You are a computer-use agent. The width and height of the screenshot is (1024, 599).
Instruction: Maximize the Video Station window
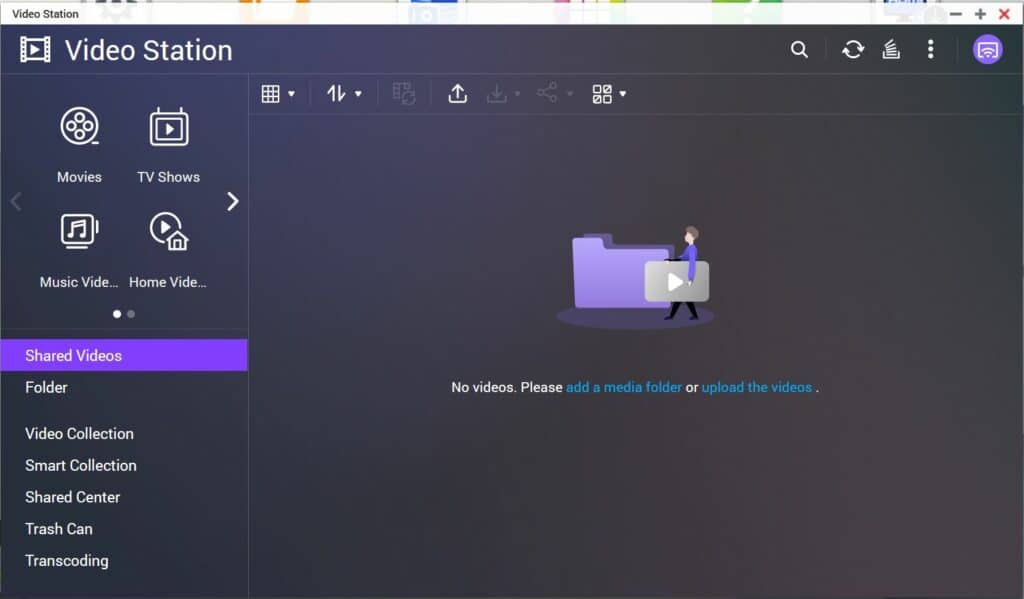coord(980,14)
